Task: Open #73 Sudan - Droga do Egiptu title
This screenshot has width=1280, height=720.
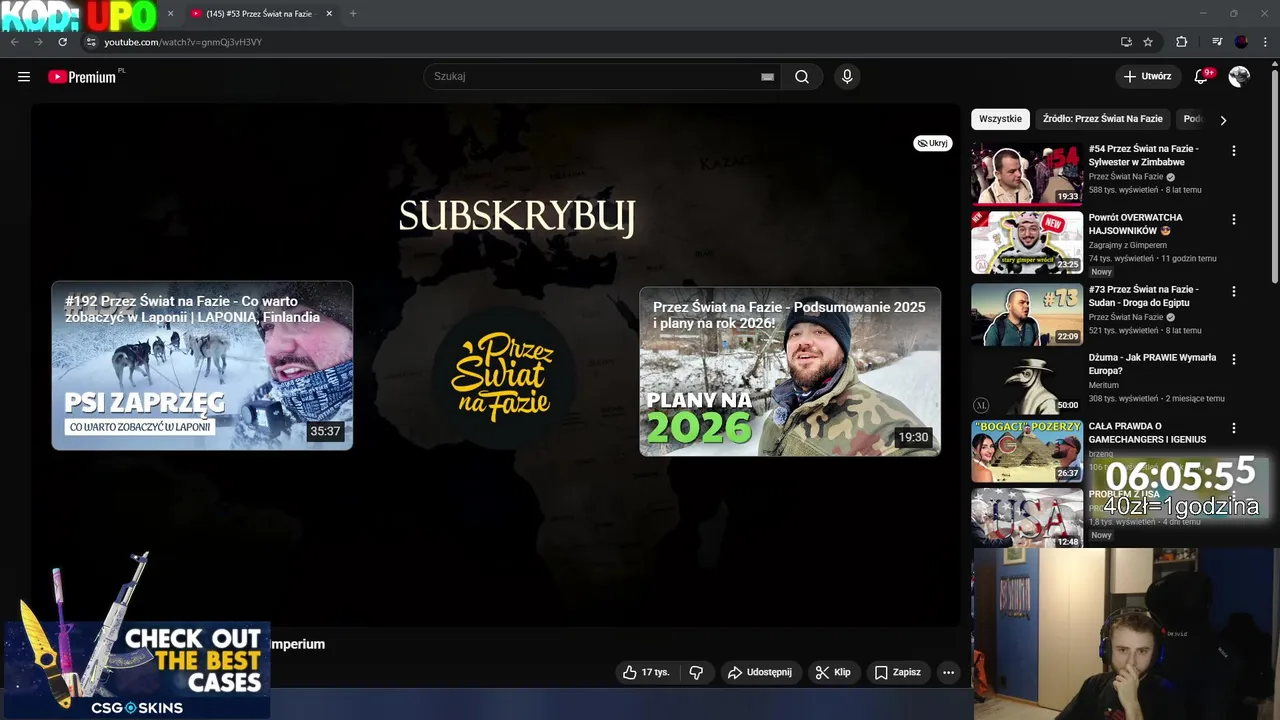Action: click(x=1144, y=296)
